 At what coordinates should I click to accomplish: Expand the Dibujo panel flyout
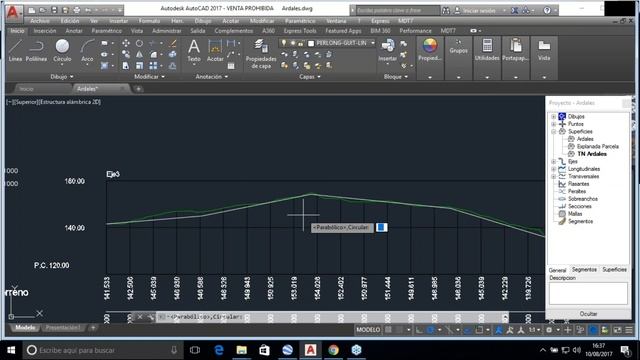point(62,77)
